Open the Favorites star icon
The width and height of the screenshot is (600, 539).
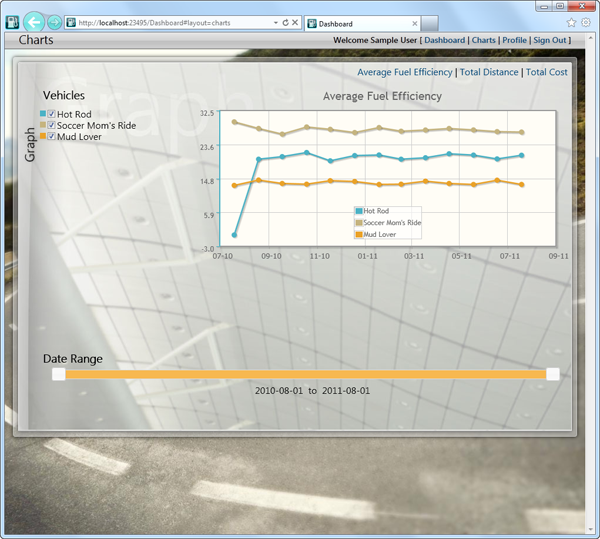coord(571,22)
